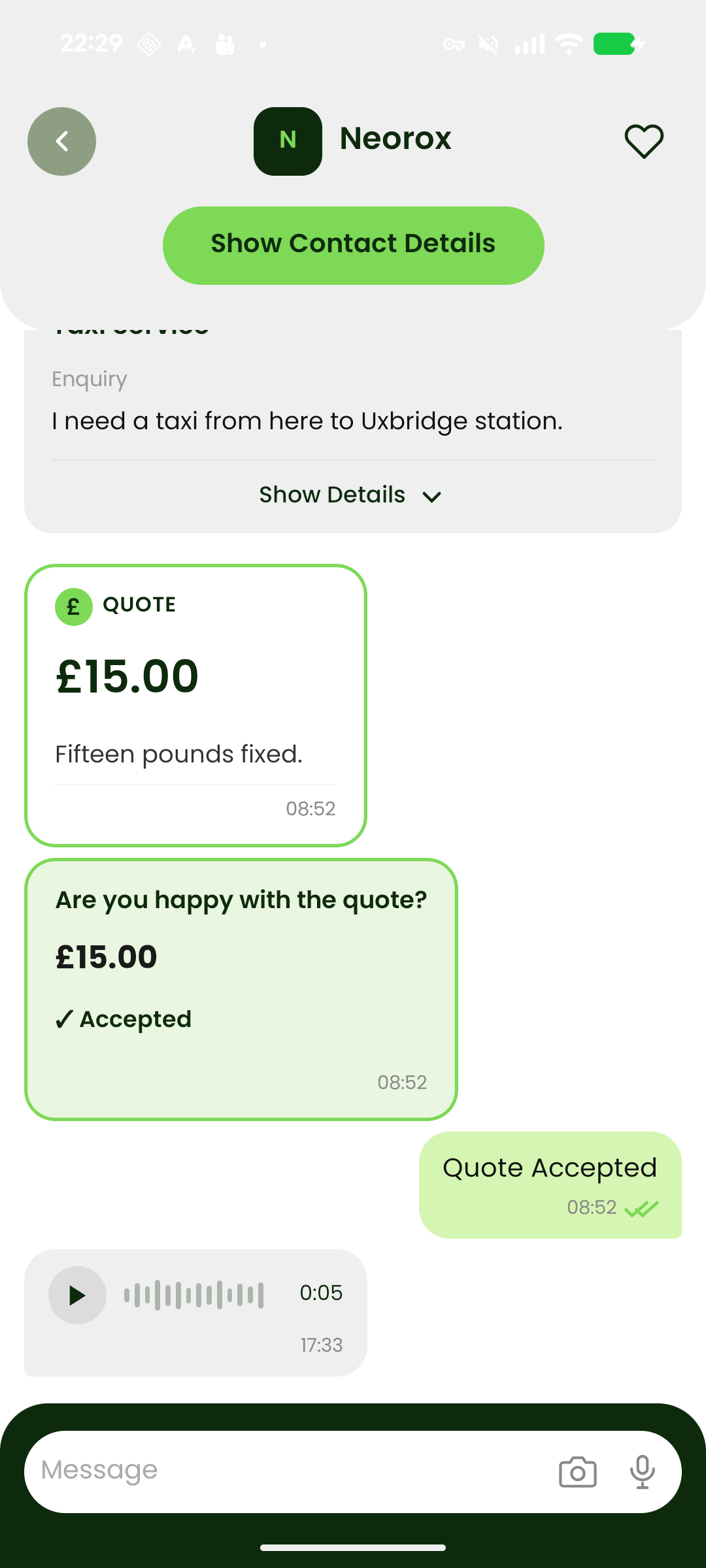Click the Show Contact Details button
706x1568 pixels.
click(x=353, y=245)
